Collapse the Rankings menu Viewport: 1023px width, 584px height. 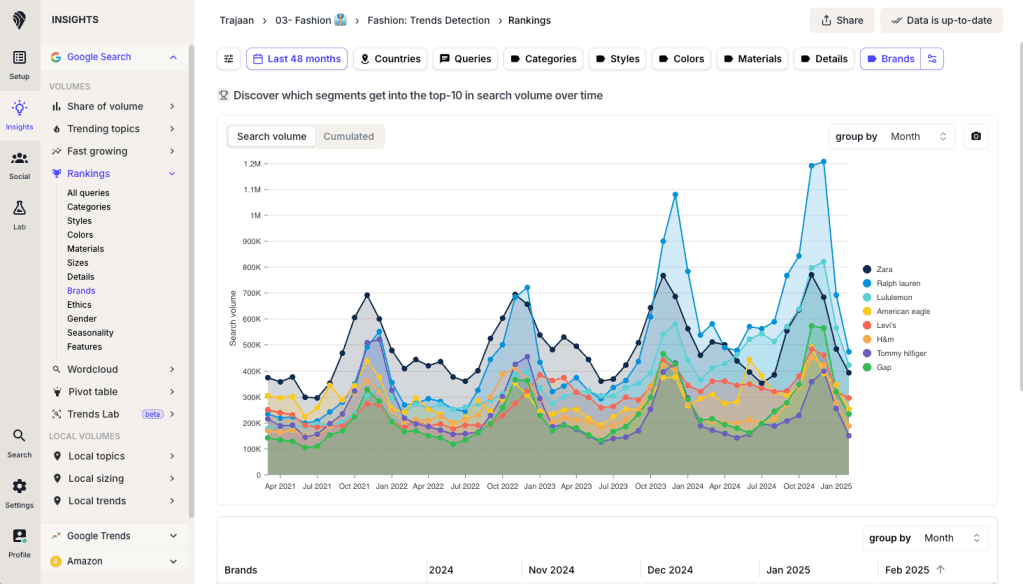click(172, 174)
